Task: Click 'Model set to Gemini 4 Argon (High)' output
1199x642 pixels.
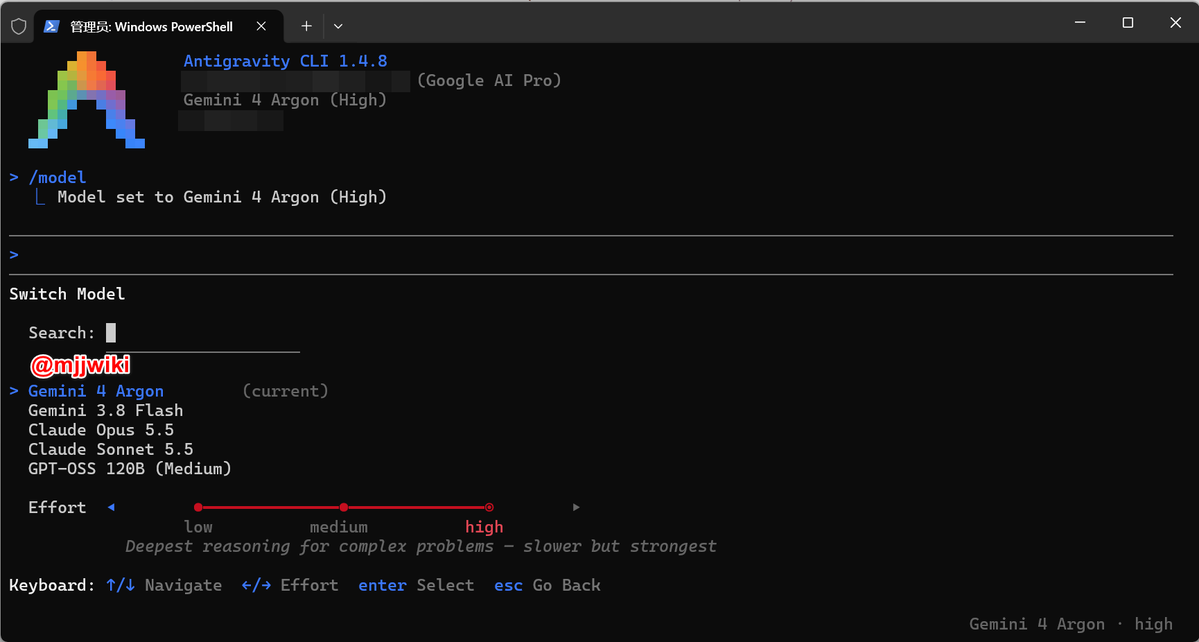Action: pos(222,197)
